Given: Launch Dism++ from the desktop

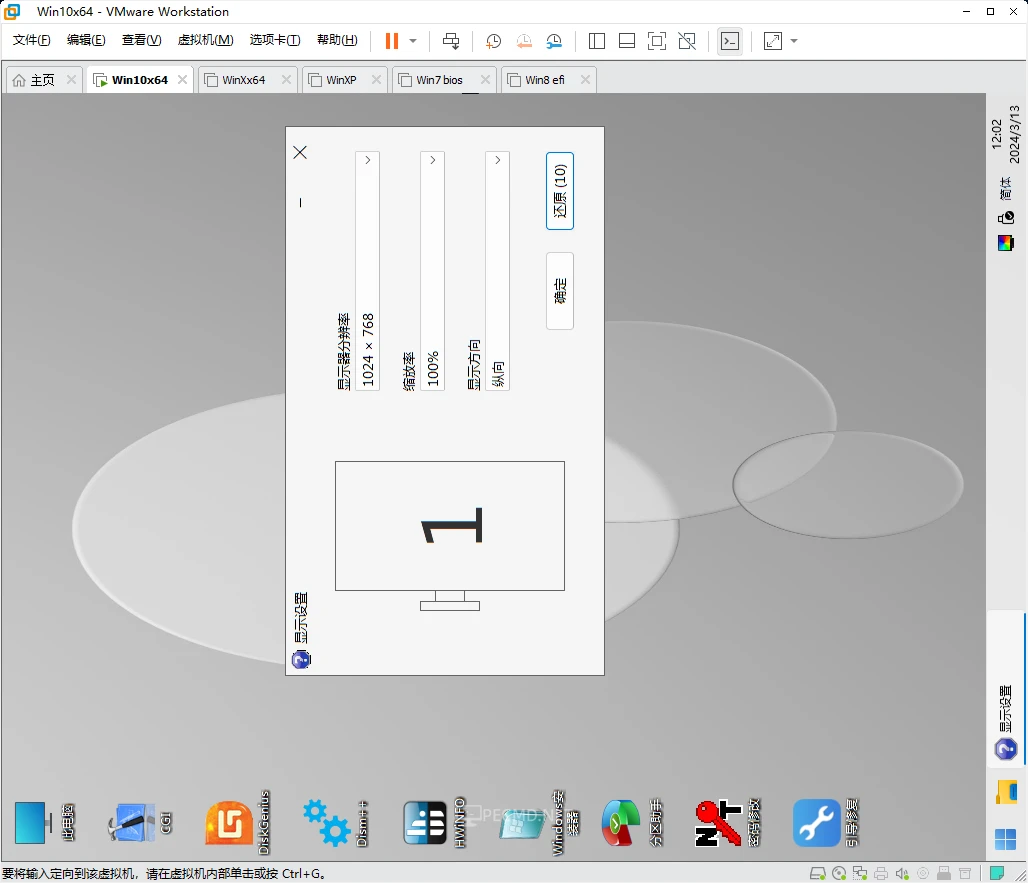Looking at the screenshot, I should click(335, 823).
